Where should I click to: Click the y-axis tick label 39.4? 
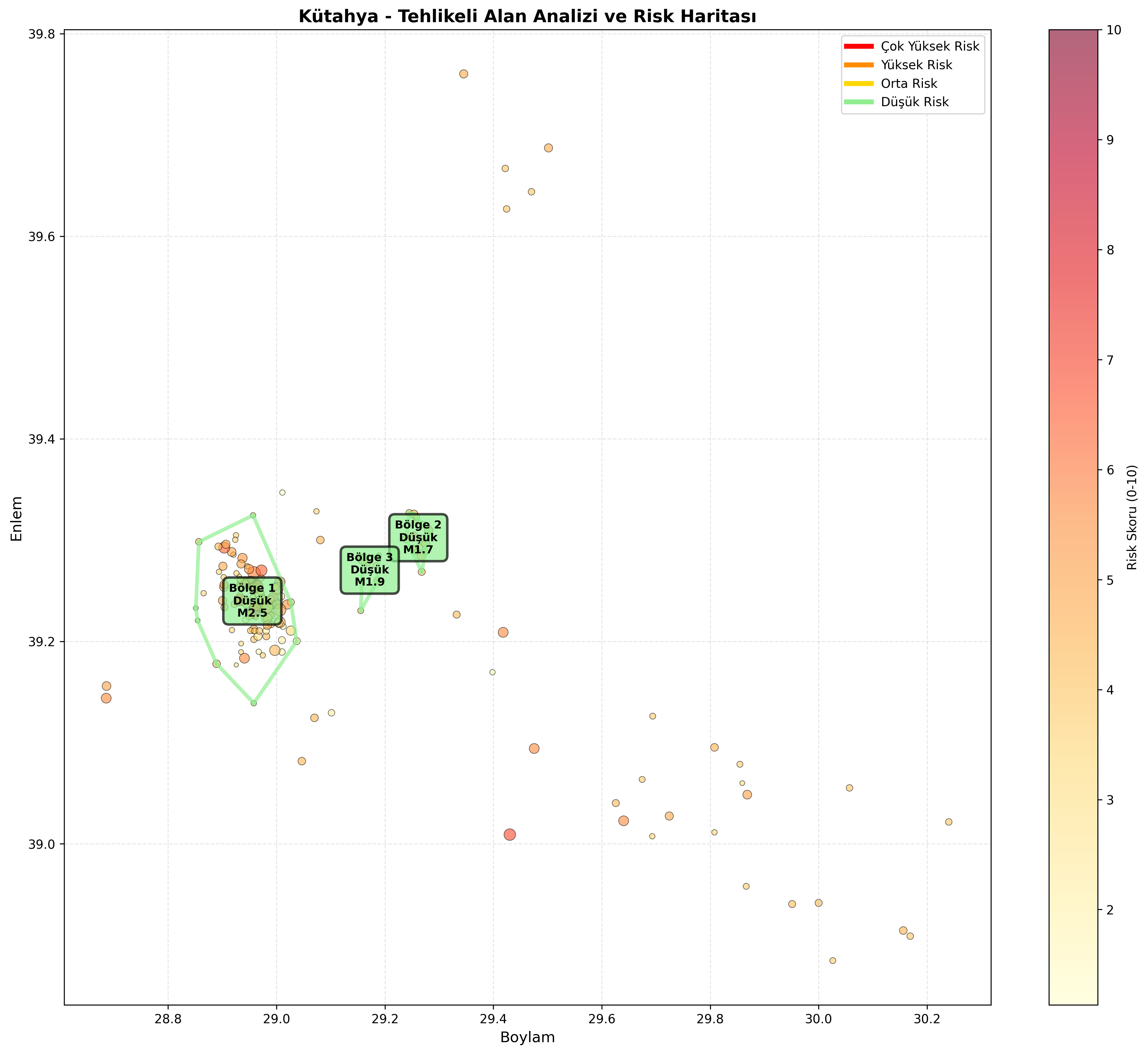click(x=42, y=439)
